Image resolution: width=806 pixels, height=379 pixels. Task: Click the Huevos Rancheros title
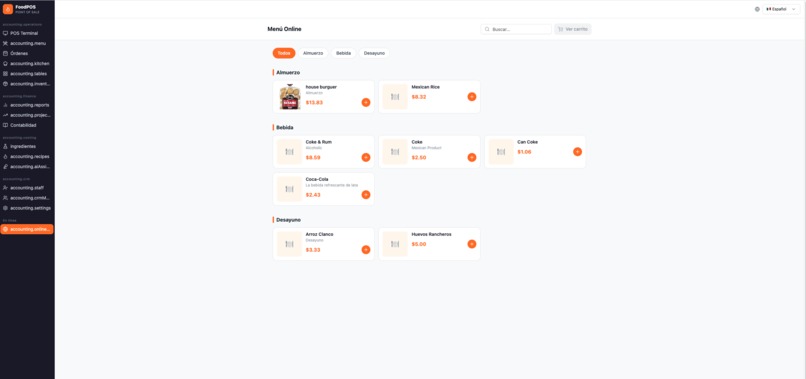[x=432, y=234]
